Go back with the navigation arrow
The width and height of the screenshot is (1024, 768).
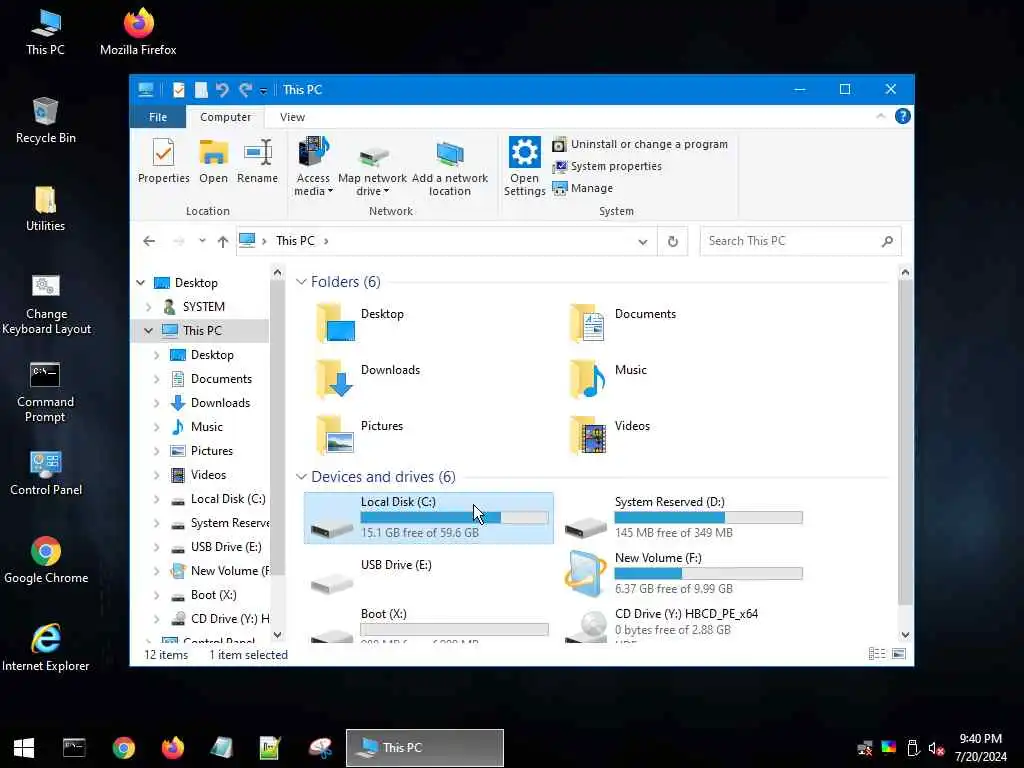click(149, 241)
